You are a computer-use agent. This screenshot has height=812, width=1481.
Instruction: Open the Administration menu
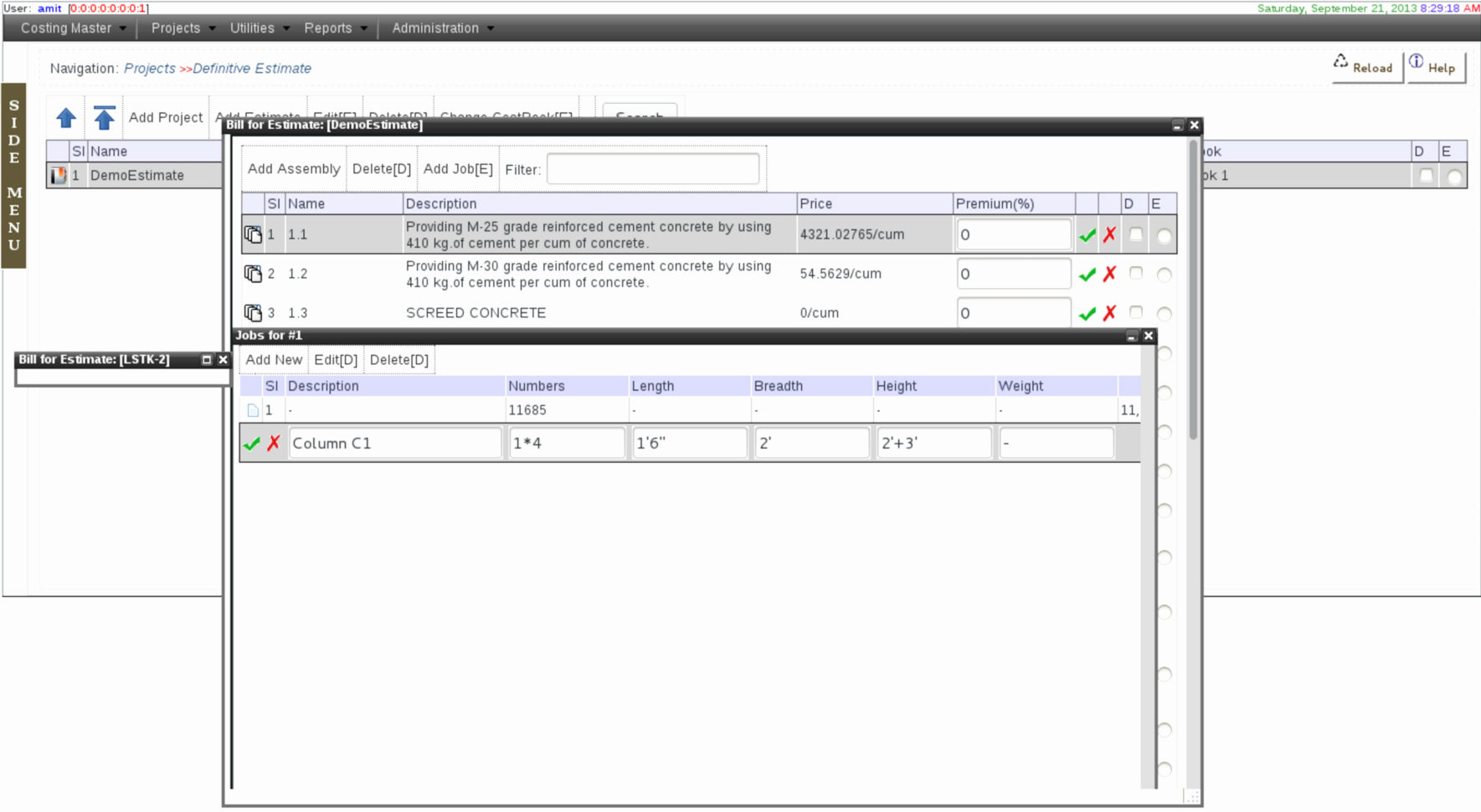435,28
